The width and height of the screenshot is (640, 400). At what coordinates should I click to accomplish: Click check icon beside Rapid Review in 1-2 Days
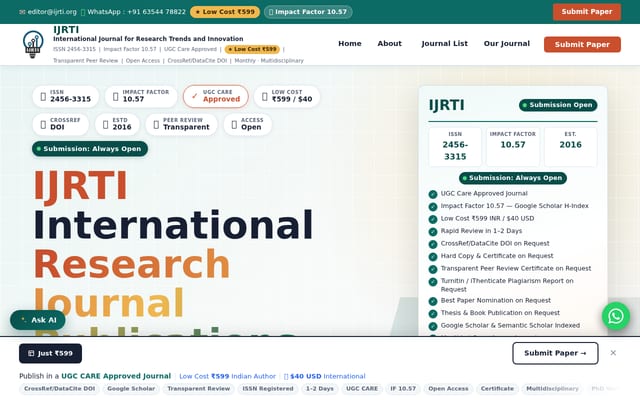tap(433, 232)
